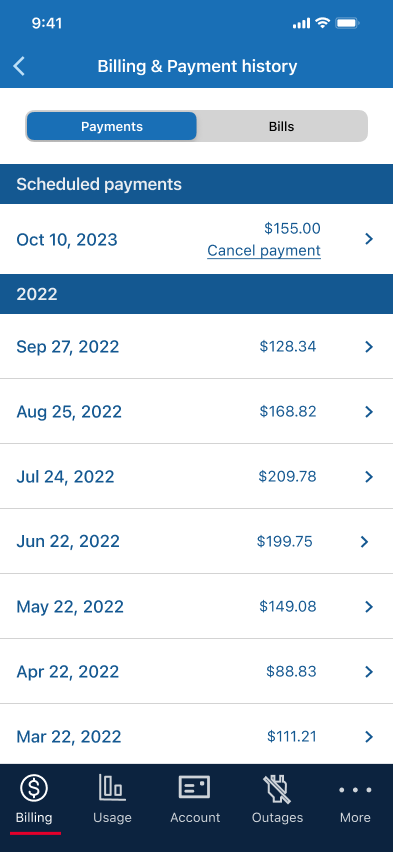393x852 pixels.
Task: Tap the cellular signal bars icon
Action: pos(301,23)
